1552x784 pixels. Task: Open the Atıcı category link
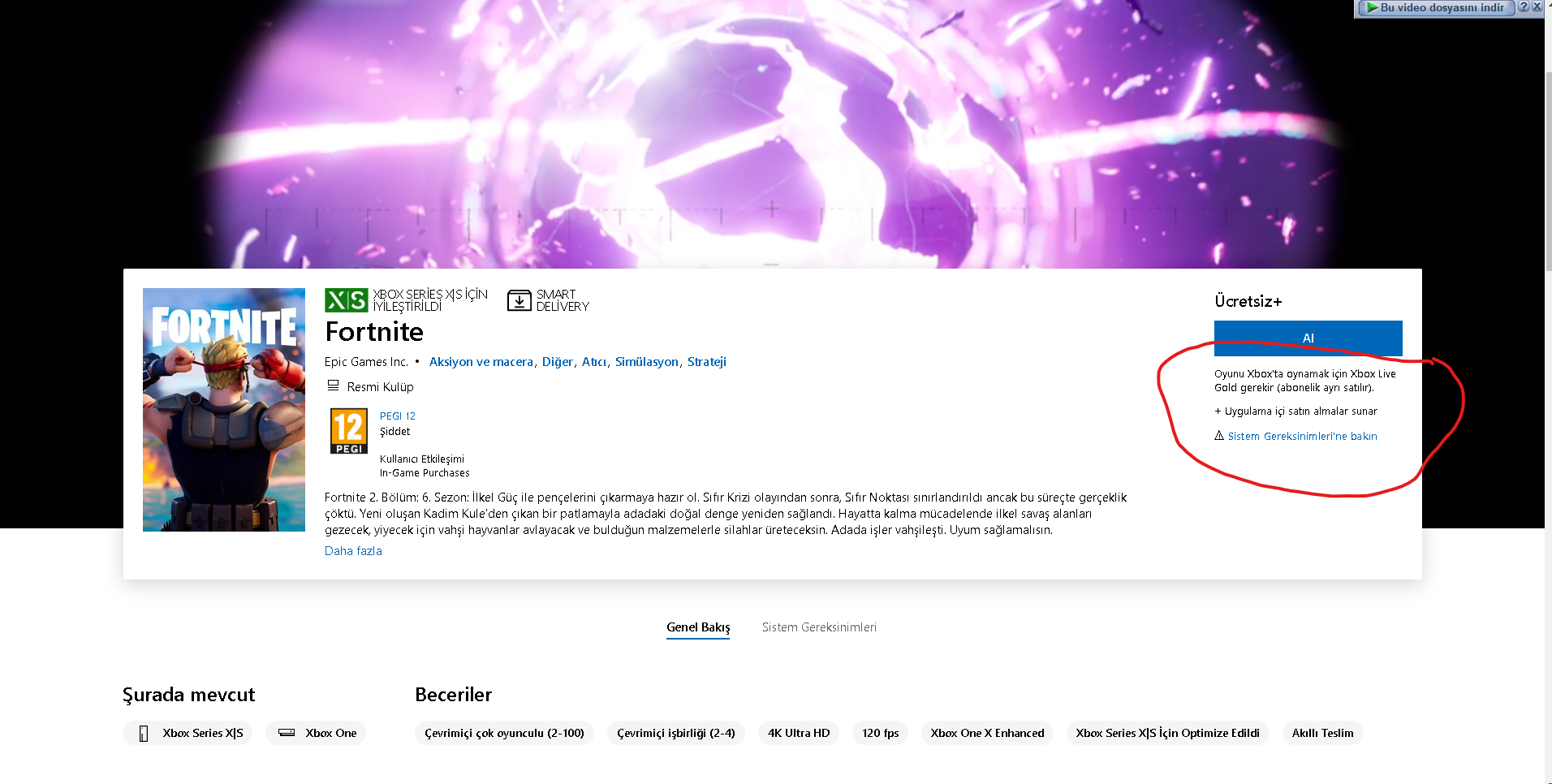[x=594, y=362]
